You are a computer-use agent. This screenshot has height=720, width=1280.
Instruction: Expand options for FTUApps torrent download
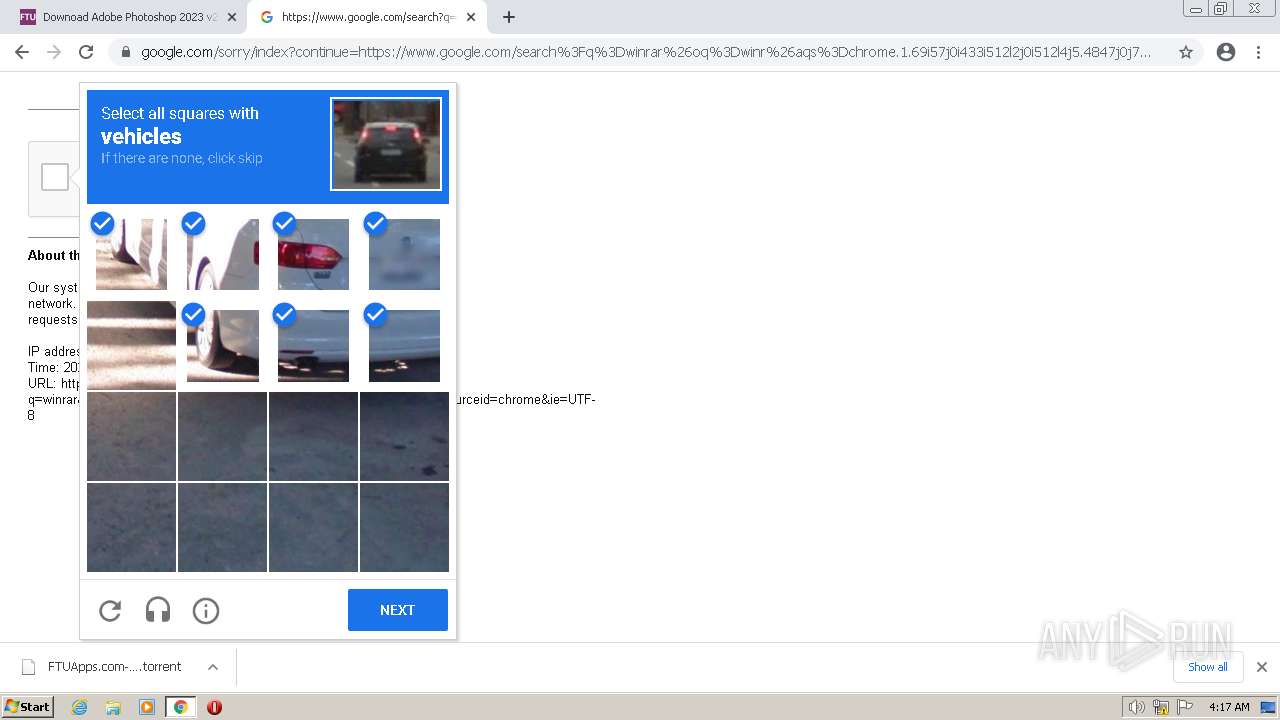pos(213,667)
